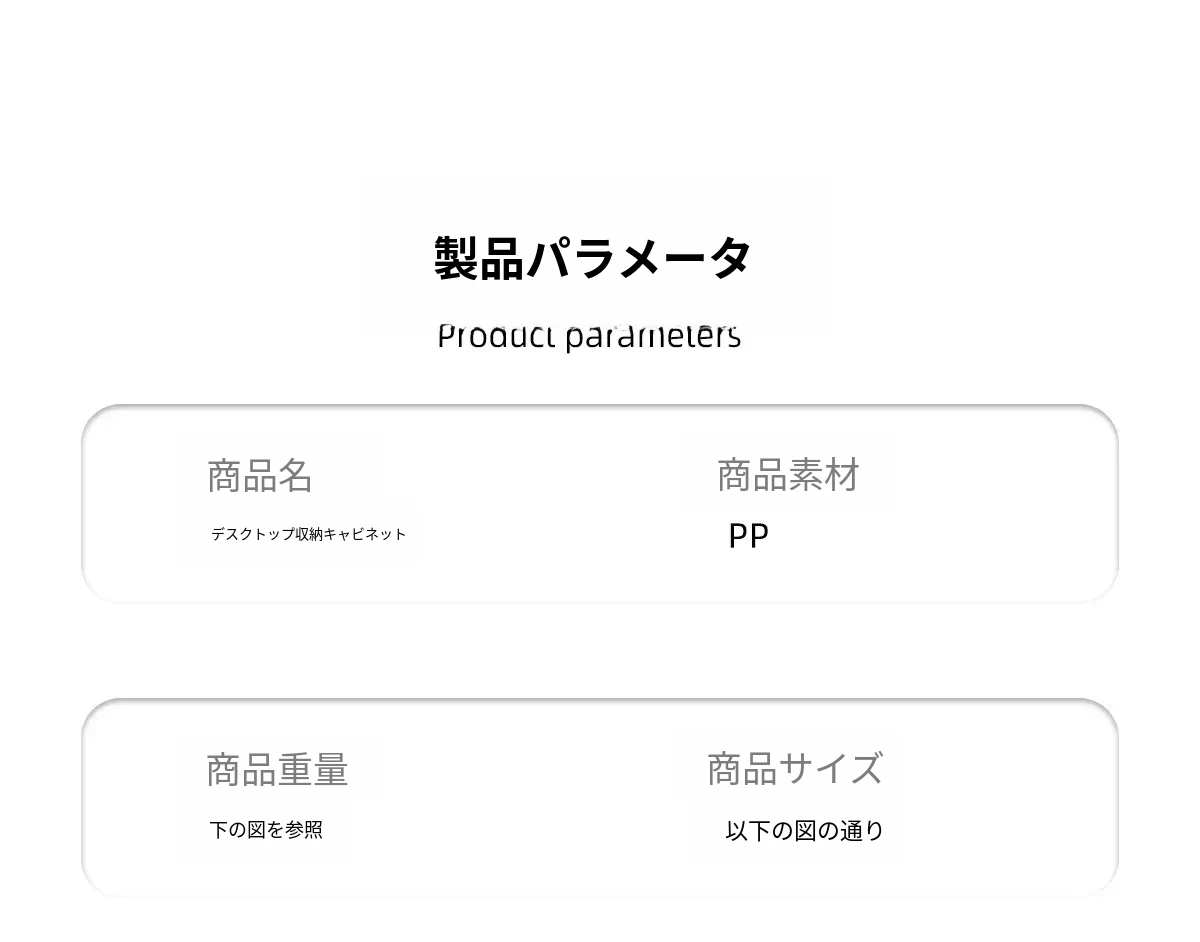Select the 商品サイズ label
The width and height of the screenshot is (1200, 942).
795,769
